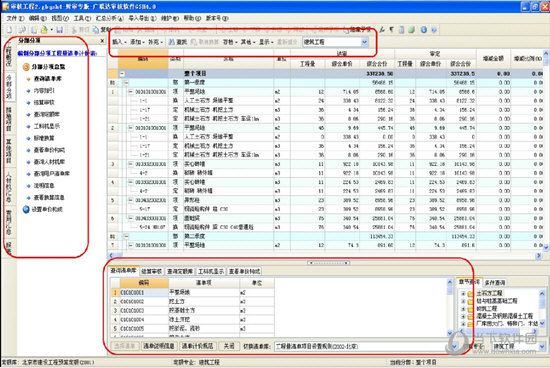The image size is (550, 368).
Task: Switch to the 人材机汇总 vertical tab
Action: pyautogui.click(x=9, y=186)
